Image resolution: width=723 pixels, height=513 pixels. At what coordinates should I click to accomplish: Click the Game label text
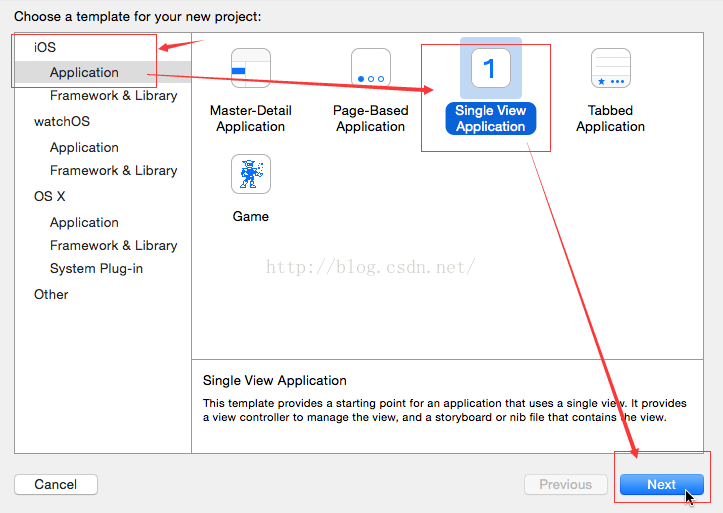click(x=250, y=217)
